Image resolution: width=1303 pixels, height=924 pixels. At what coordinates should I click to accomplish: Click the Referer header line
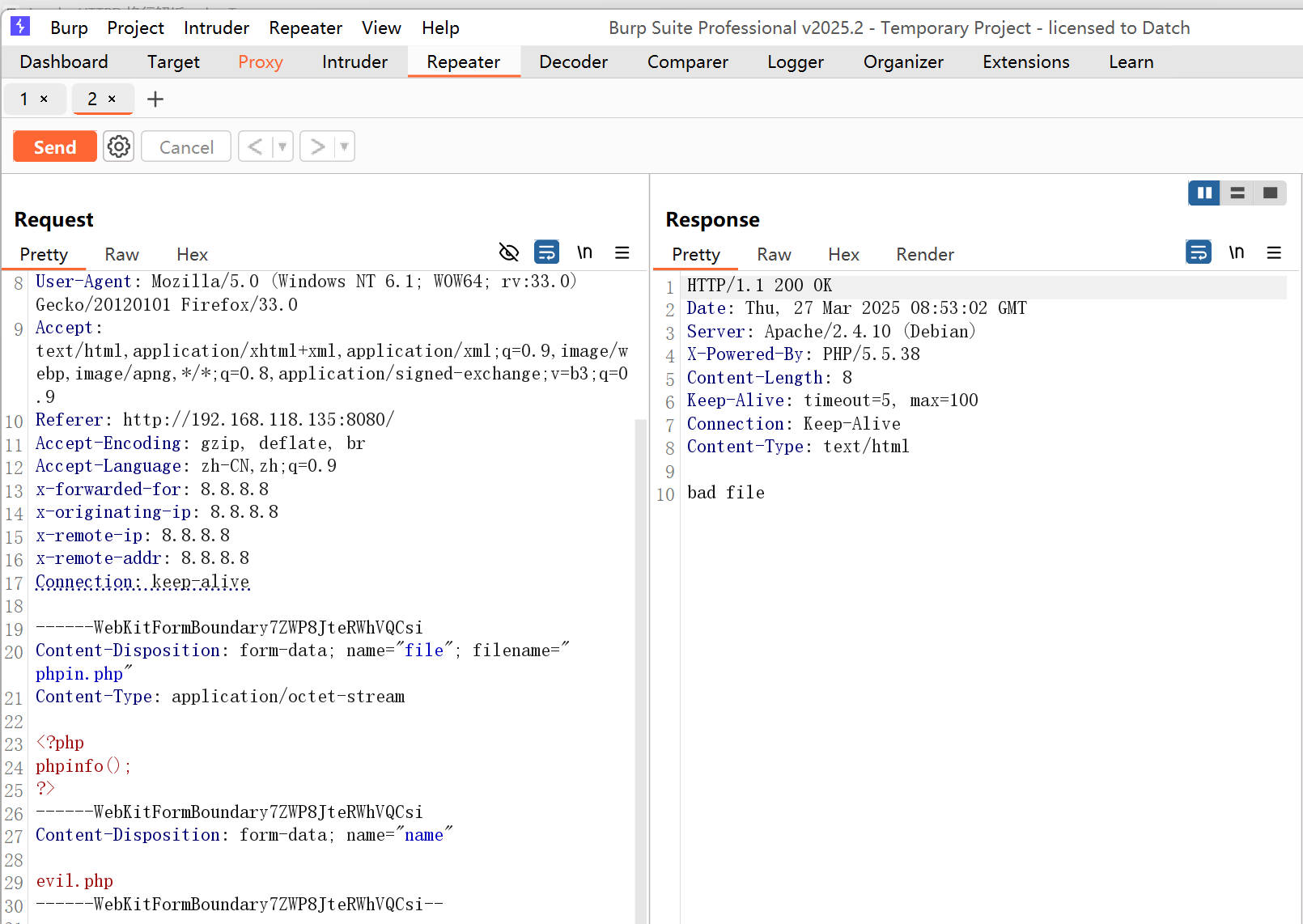pos(214,420)
